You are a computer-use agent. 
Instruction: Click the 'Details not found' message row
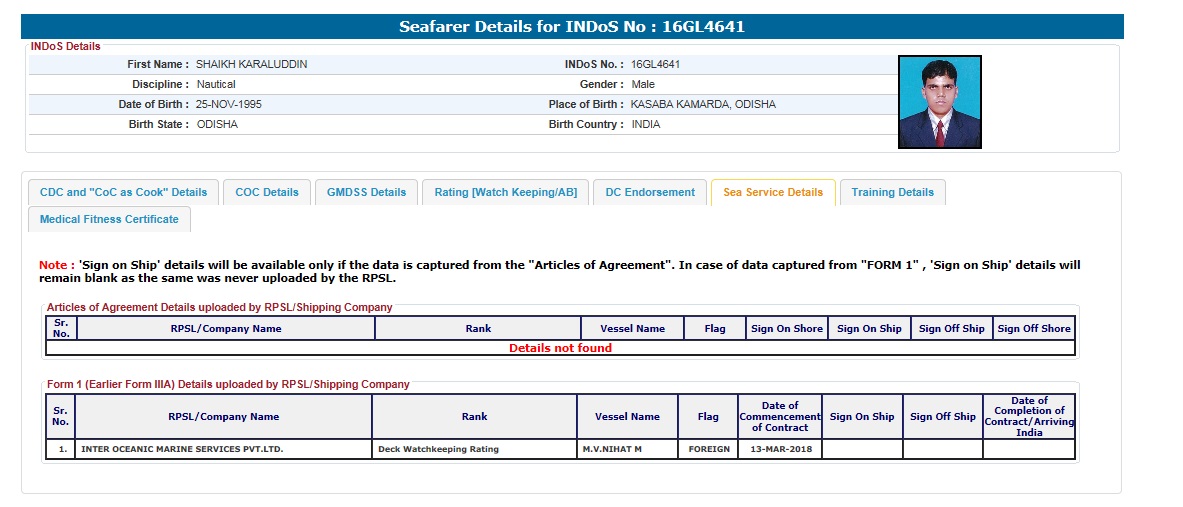[x=560, y=349]
